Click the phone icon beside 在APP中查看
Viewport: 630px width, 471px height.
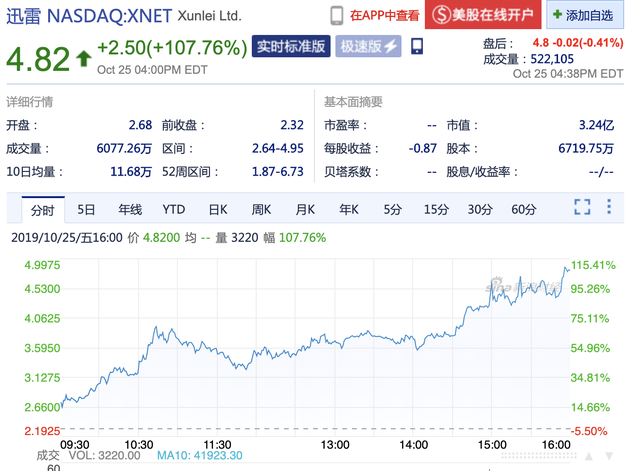click(x=338, y=15)
